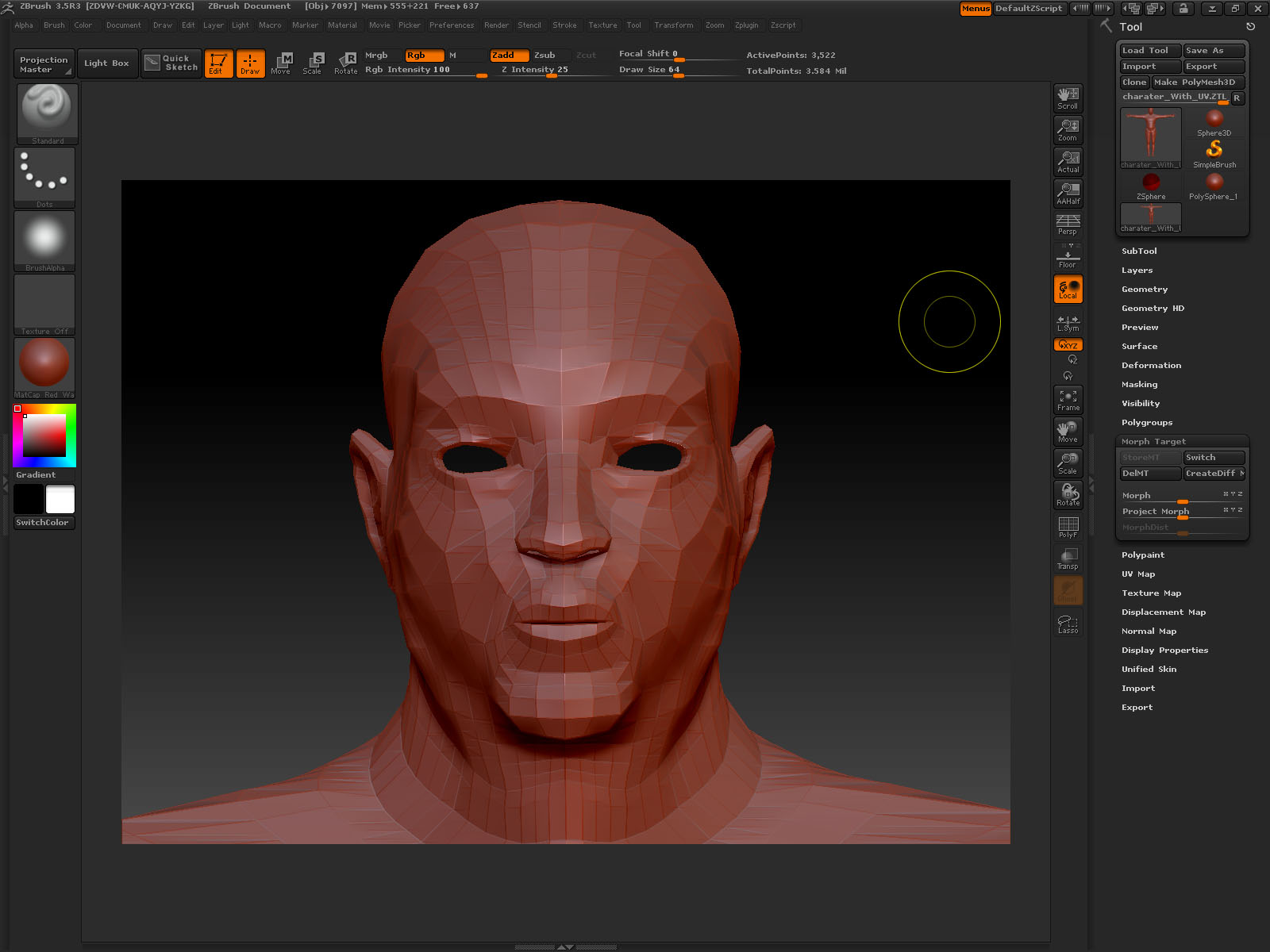Open the Alpha menu
This screenshot has height=952, width=1270.
[x=24, y=25]
